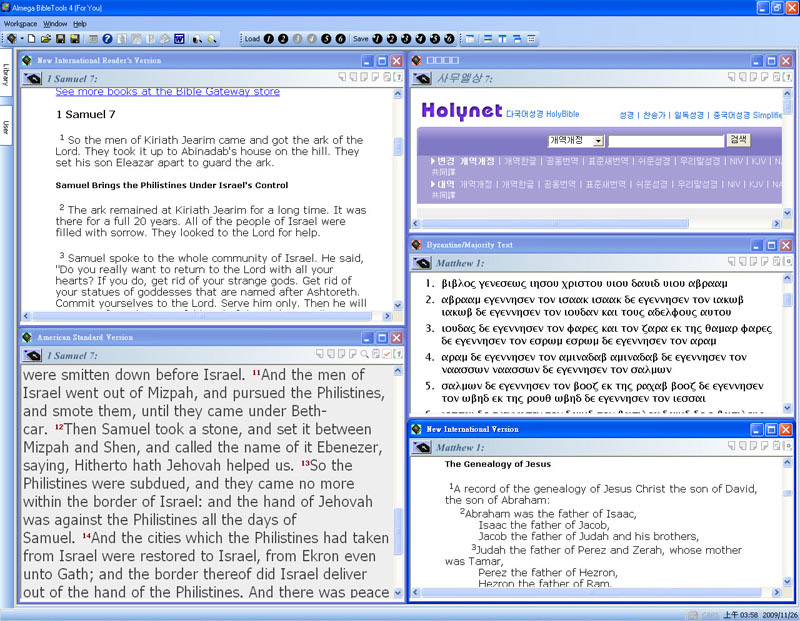800x621 pixels.
Task: Open the Help menu
Action: coord(80,24)
